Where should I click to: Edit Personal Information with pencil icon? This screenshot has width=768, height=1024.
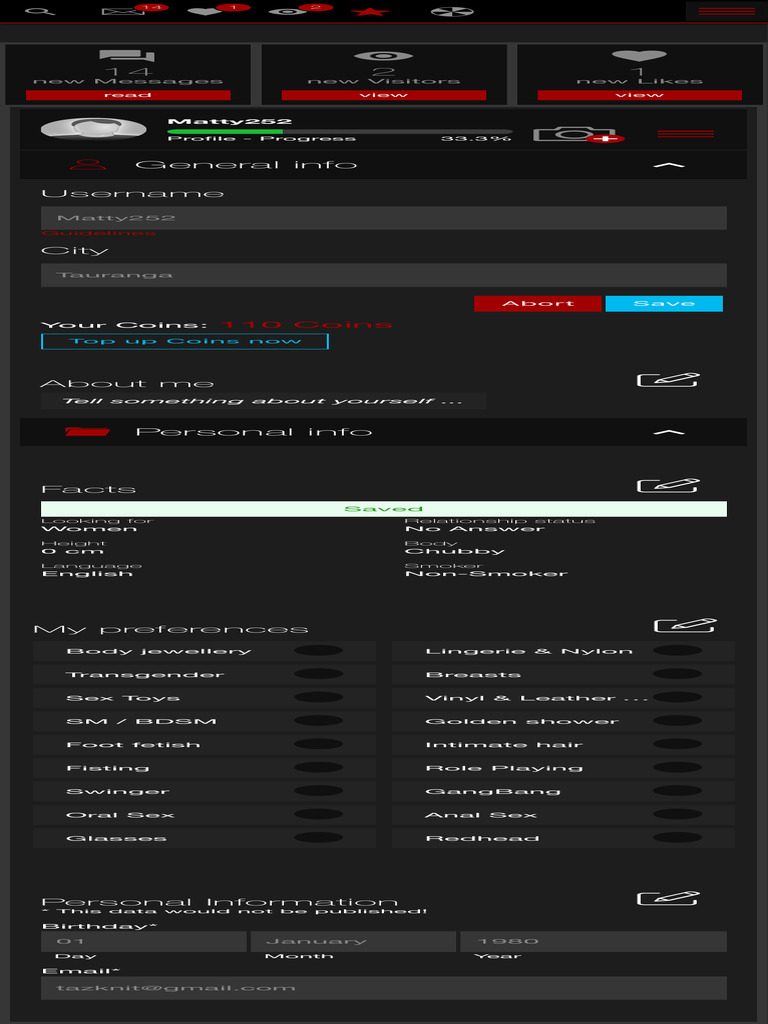point(668,898)
